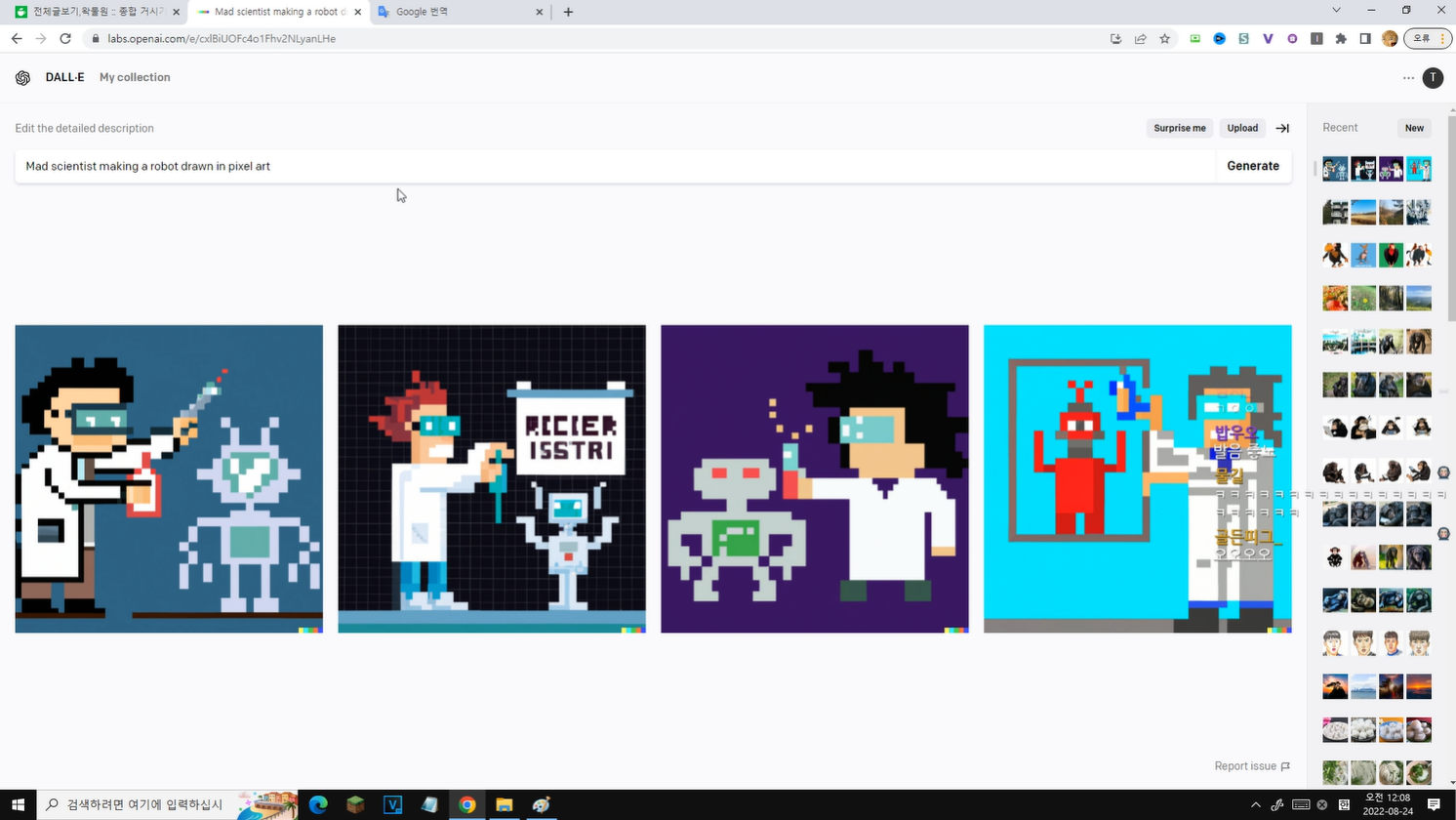Open the Chrome error menu button labeled 오류

1429,39
